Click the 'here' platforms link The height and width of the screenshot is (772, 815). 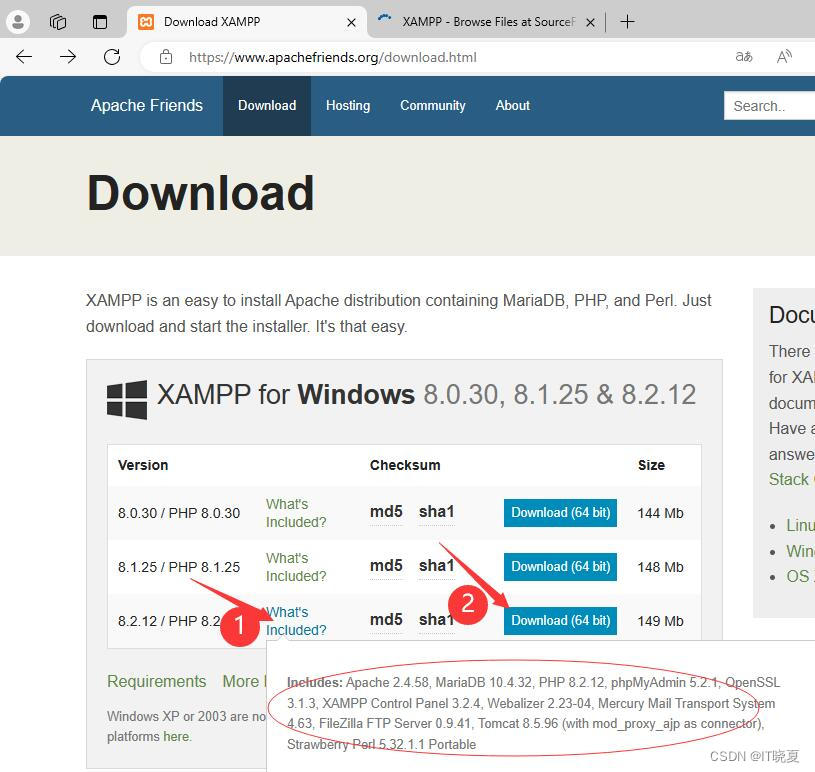(177, 737)
